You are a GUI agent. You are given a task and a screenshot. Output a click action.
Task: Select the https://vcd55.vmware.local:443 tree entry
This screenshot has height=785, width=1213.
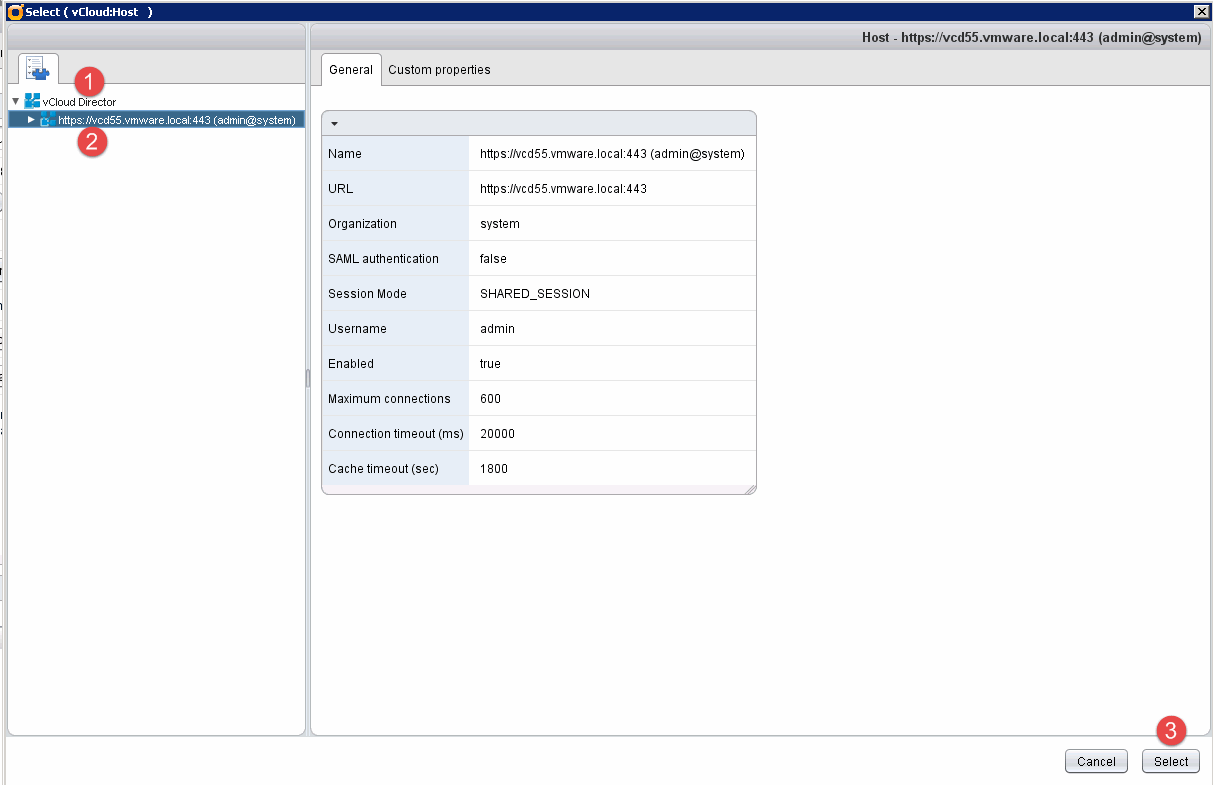[x=176, y=120]
